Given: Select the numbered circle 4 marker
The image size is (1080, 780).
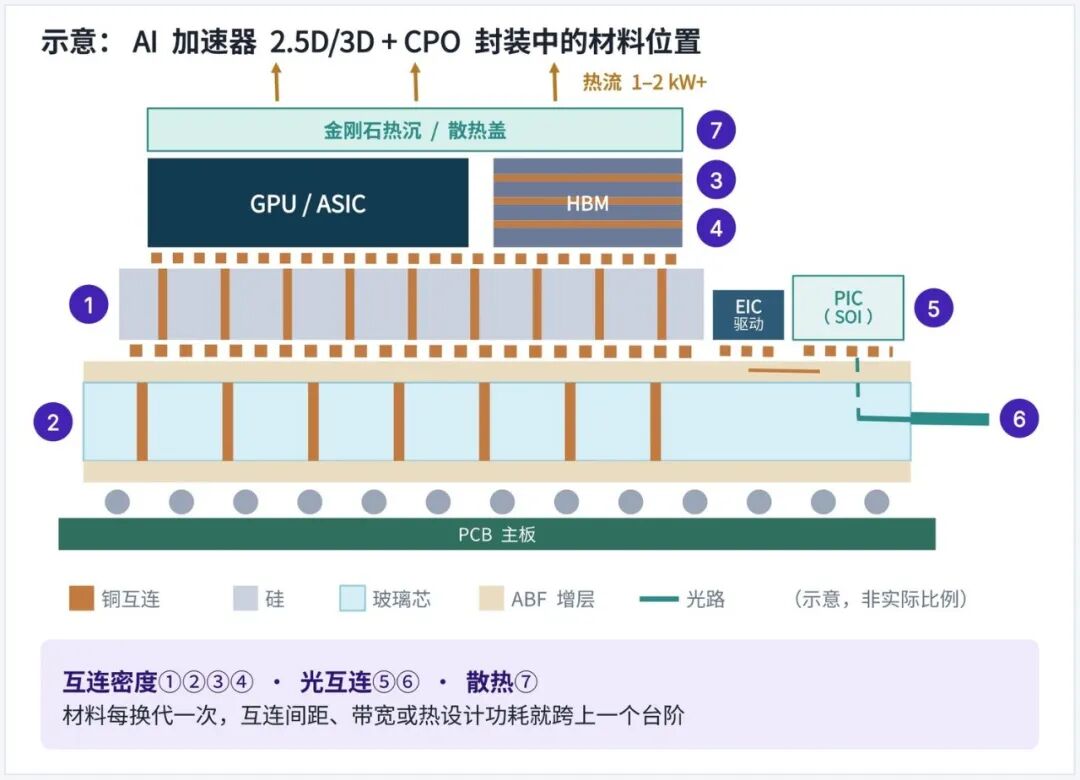Looking at the screenshot, I should coord(716,228).
